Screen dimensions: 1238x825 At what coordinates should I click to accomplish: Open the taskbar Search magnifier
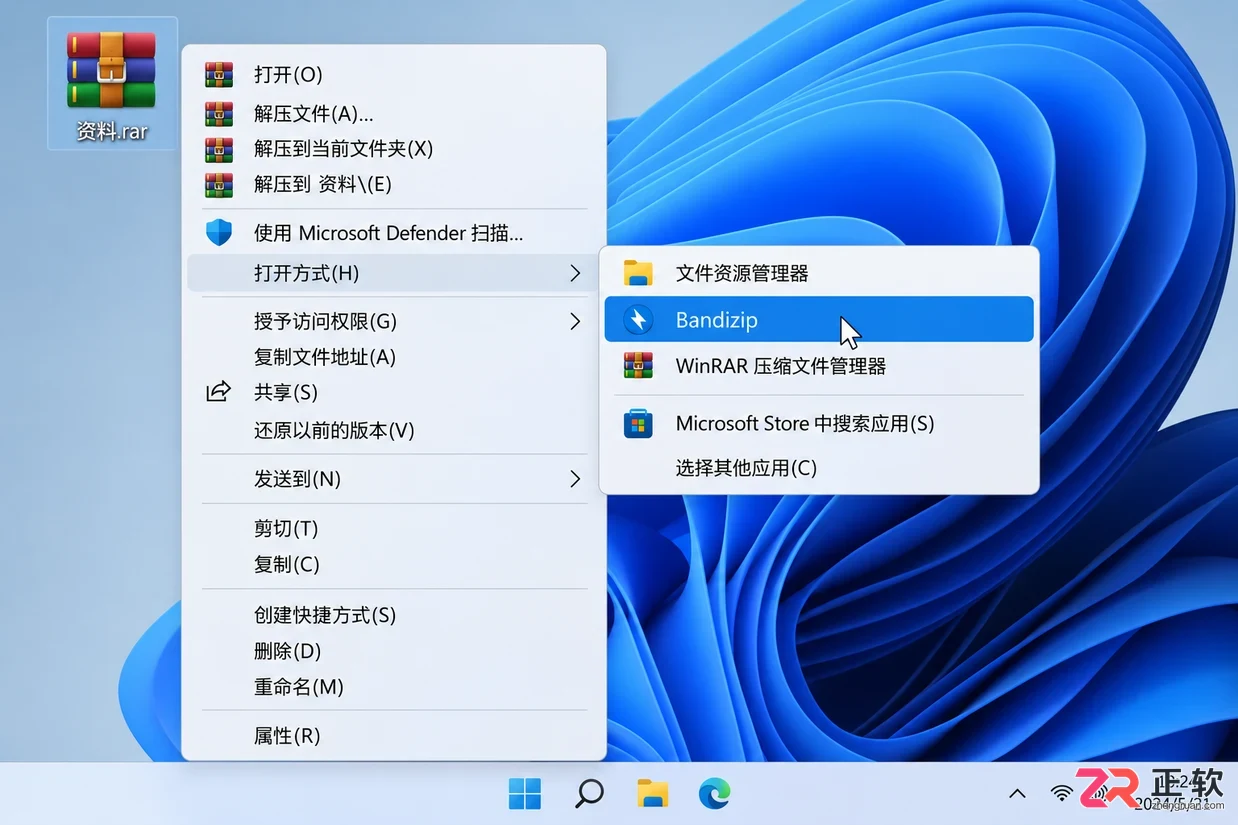point(589,794)
